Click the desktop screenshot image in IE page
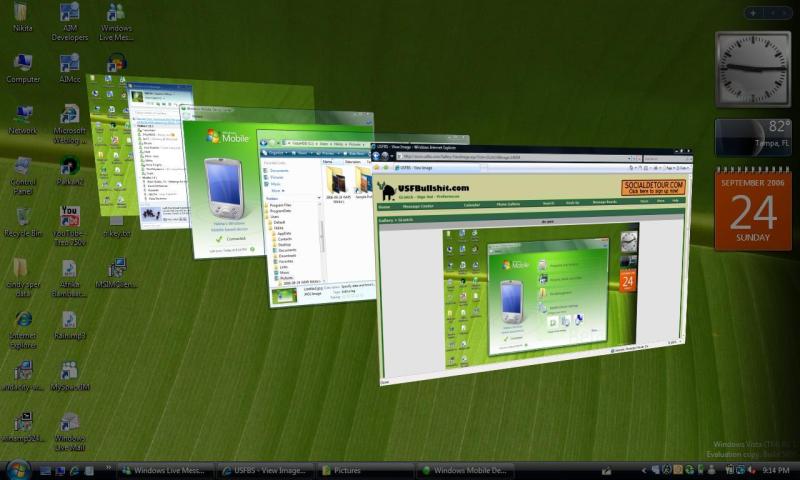 [x=540, y=296]
